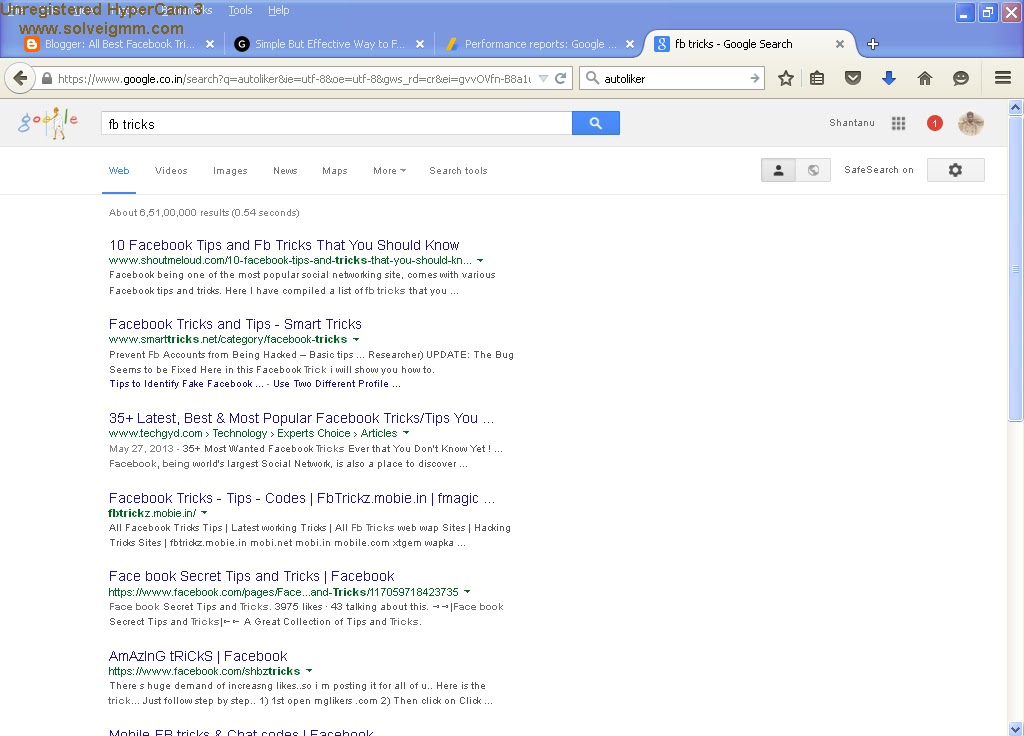Open the Firefox hamburger menu

tap(1003, 78)
